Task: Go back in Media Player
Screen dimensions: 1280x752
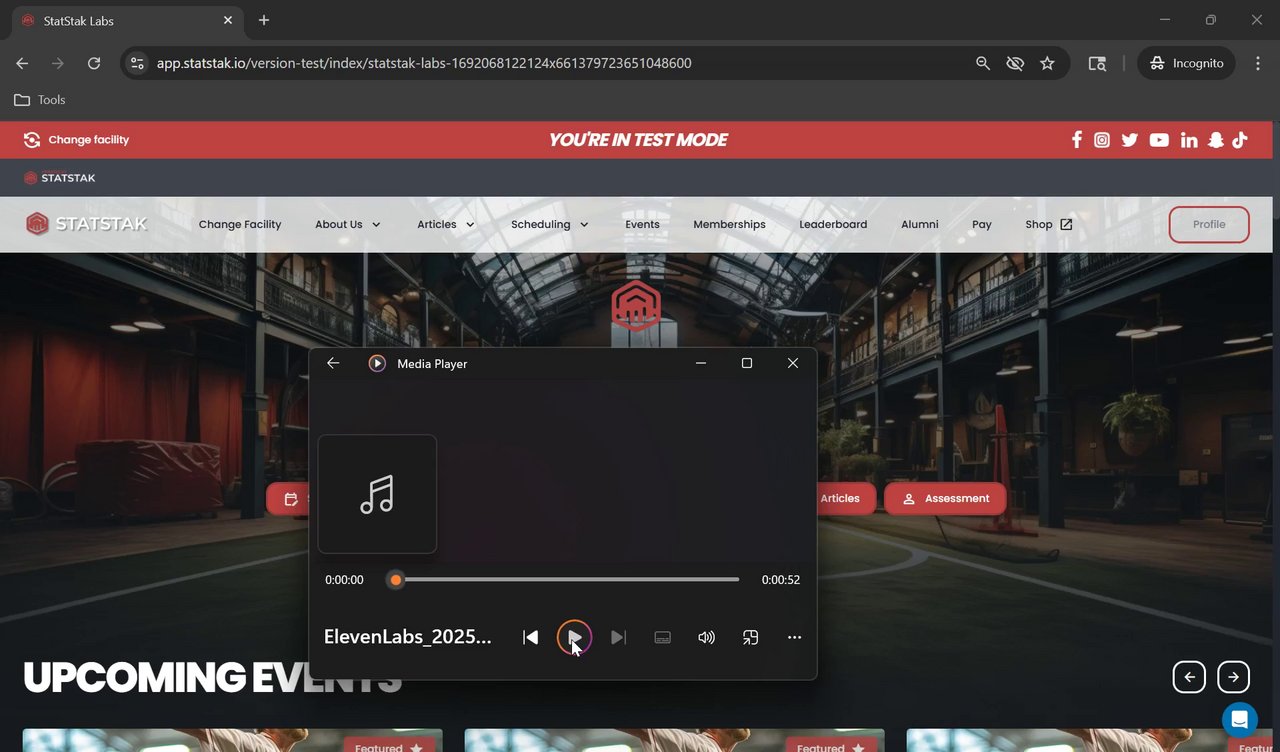Action: [333, 363]
